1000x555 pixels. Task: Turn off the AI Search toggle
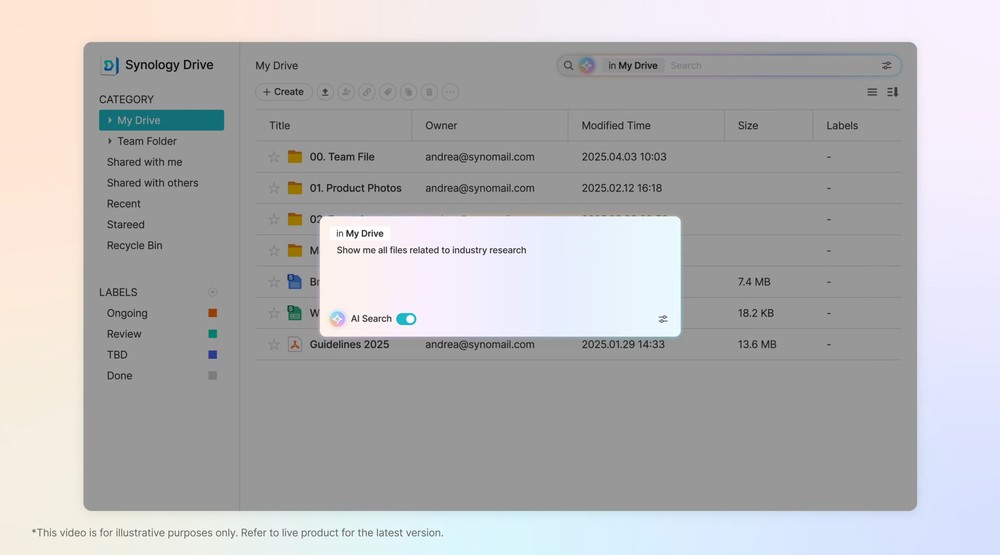tap(406, 319)
